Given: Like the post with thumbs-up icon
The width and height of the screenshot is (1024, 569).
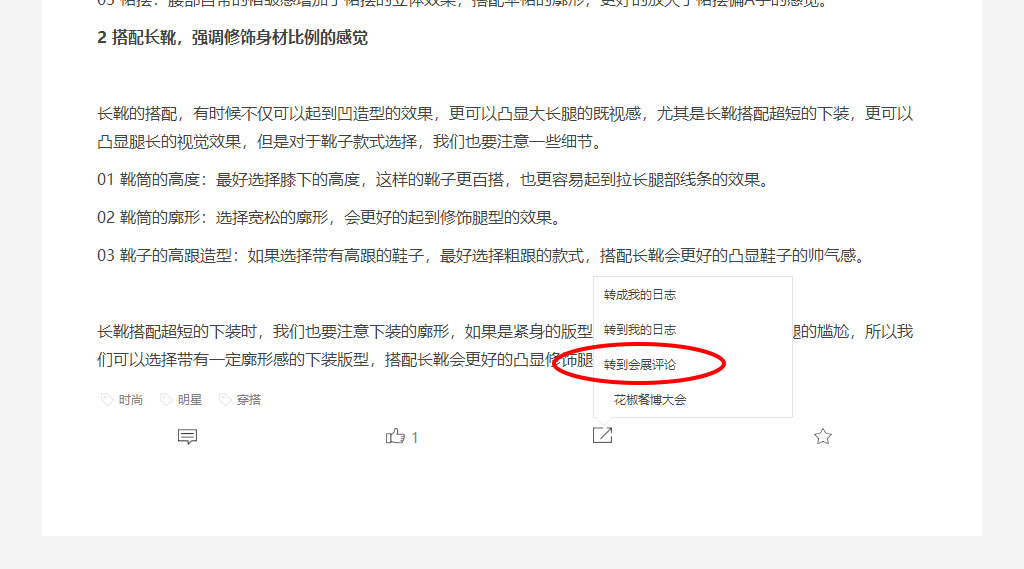Looking at the screenshot, I should (395, 436).
